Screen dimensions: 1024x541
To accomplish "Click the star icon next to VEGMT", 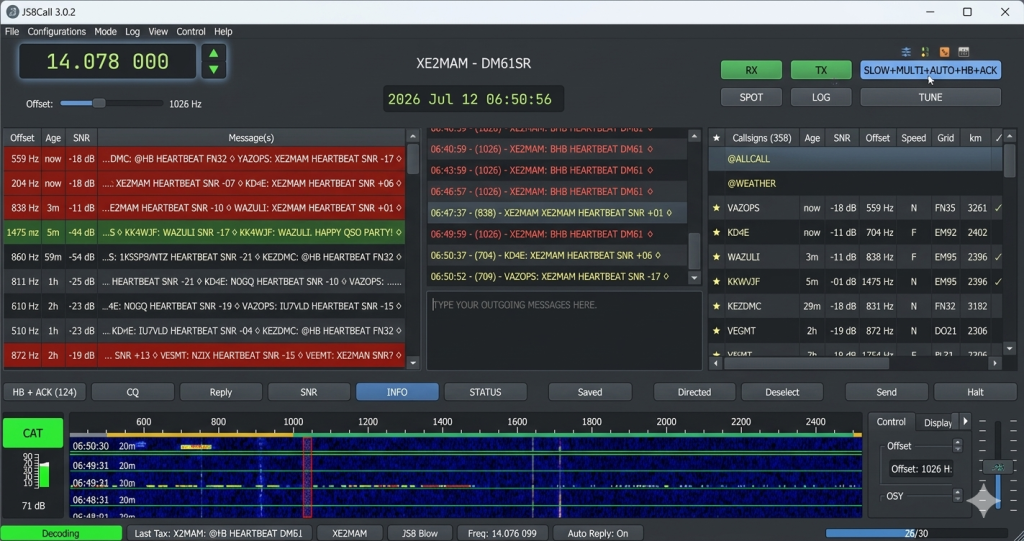I will click(x=716, y=331).
